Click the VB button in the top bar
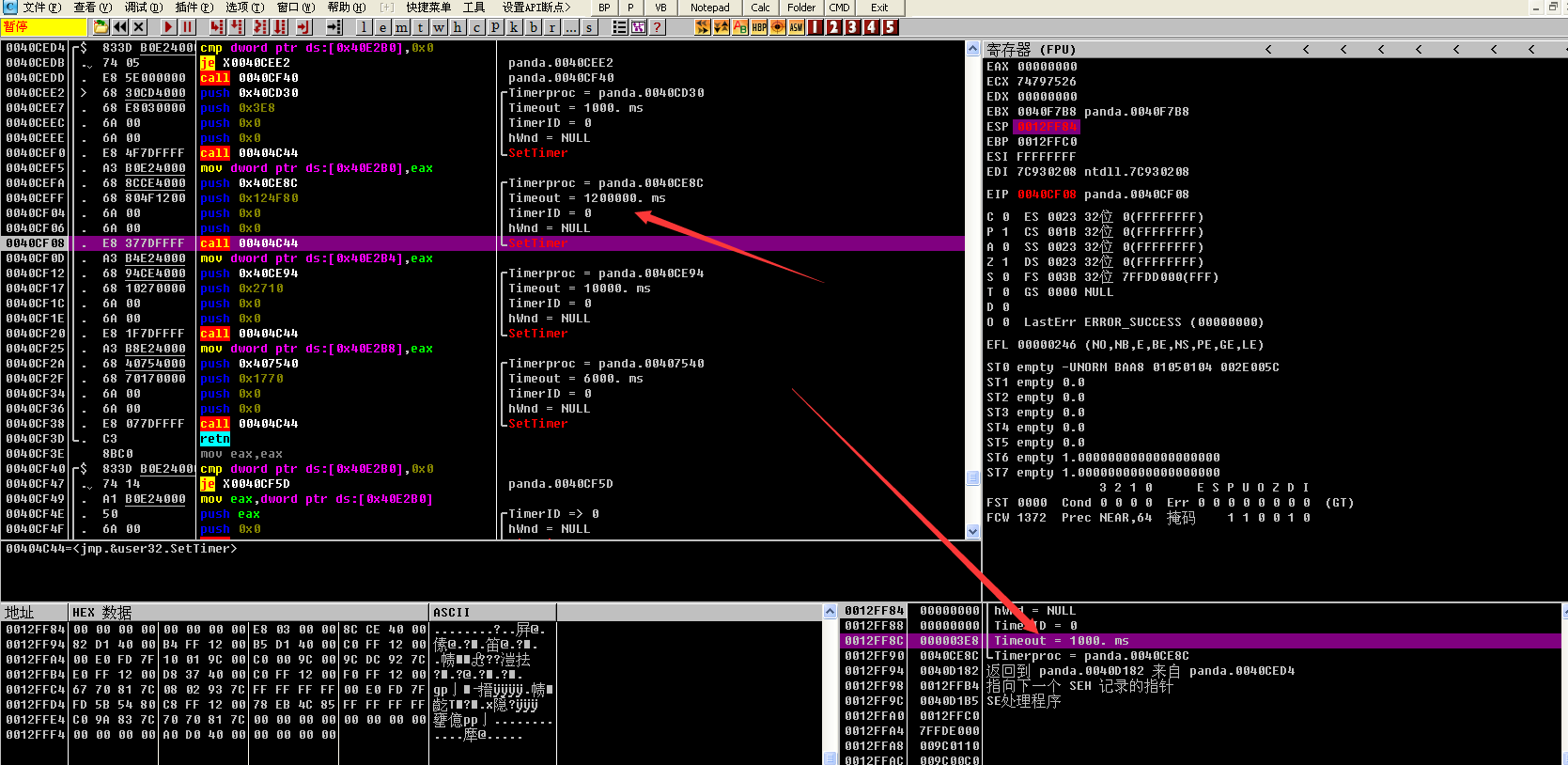 [660, 8]
